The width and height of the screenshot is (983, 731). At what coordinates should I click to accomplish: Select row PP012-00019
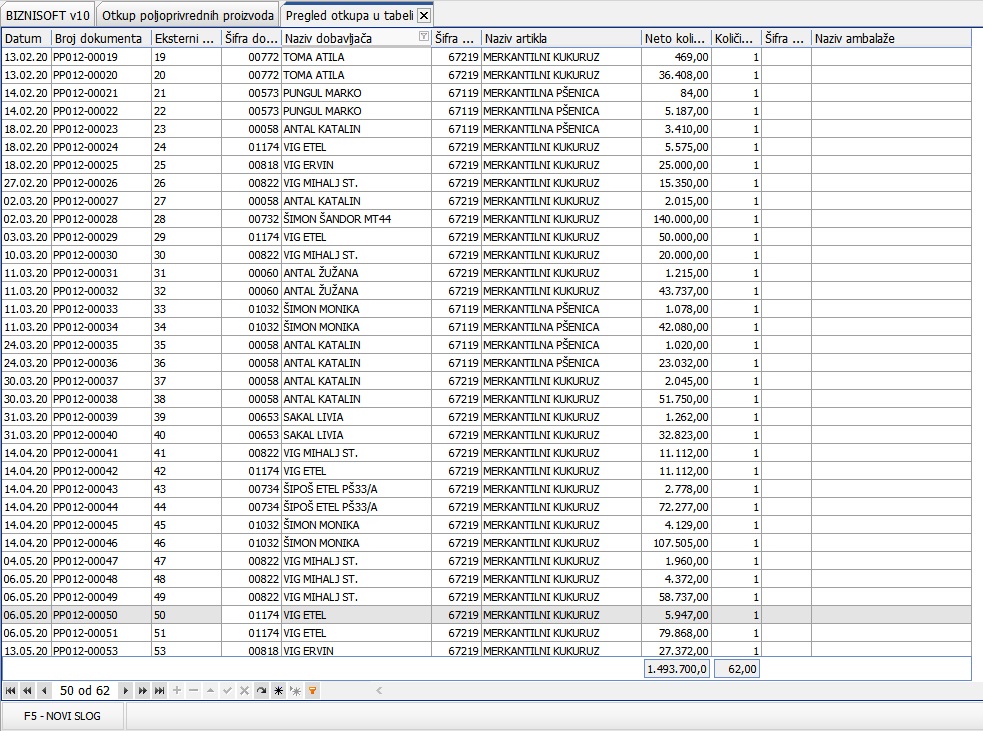(486, 56)
